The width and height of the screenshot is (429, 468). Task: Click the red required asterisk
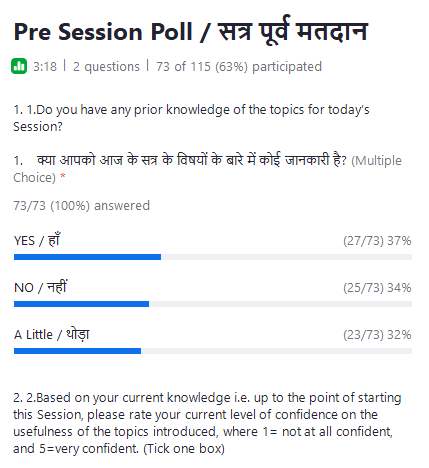(63, 177)
